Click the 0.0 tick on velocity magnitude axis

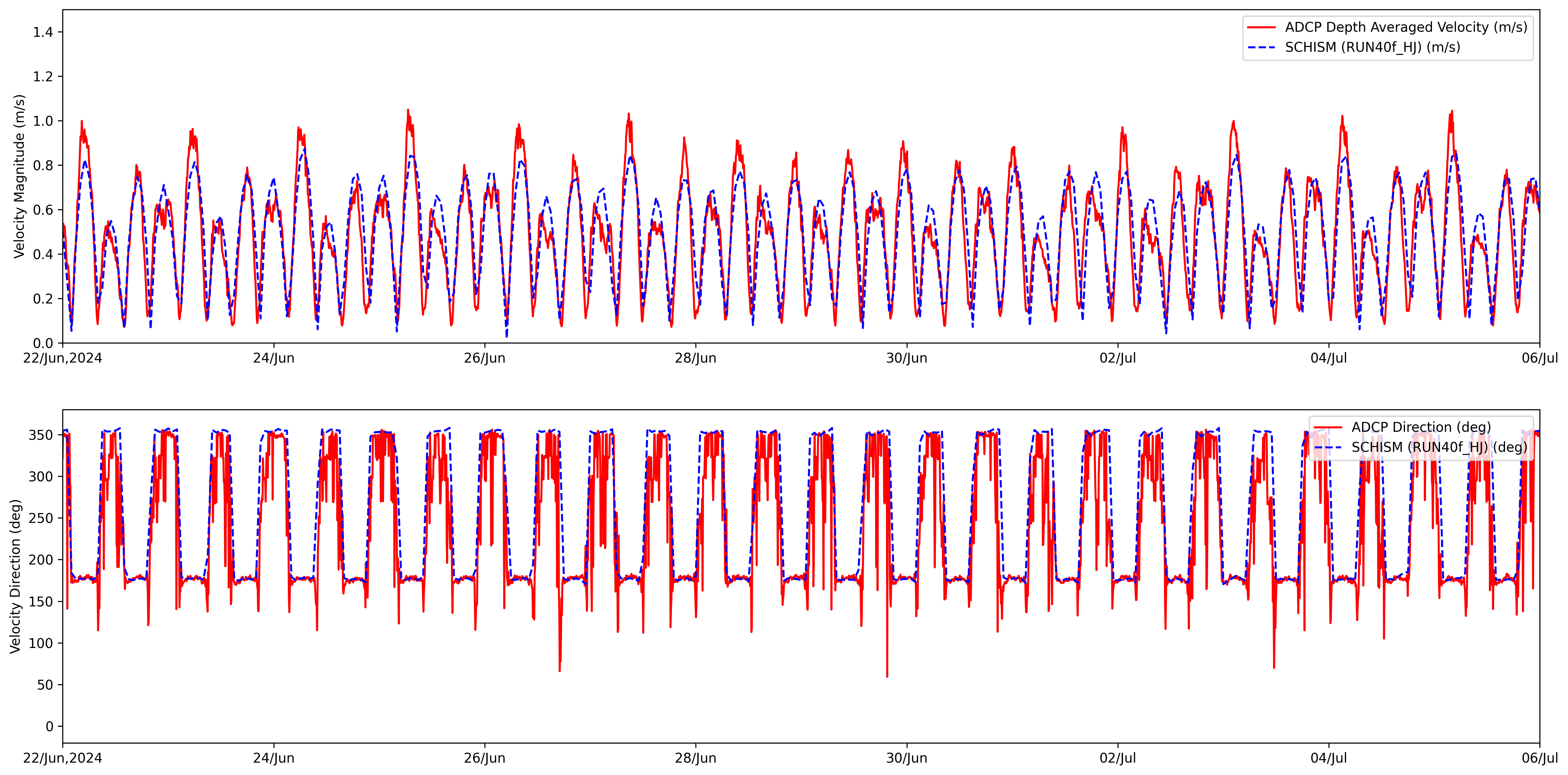point(43,344)
